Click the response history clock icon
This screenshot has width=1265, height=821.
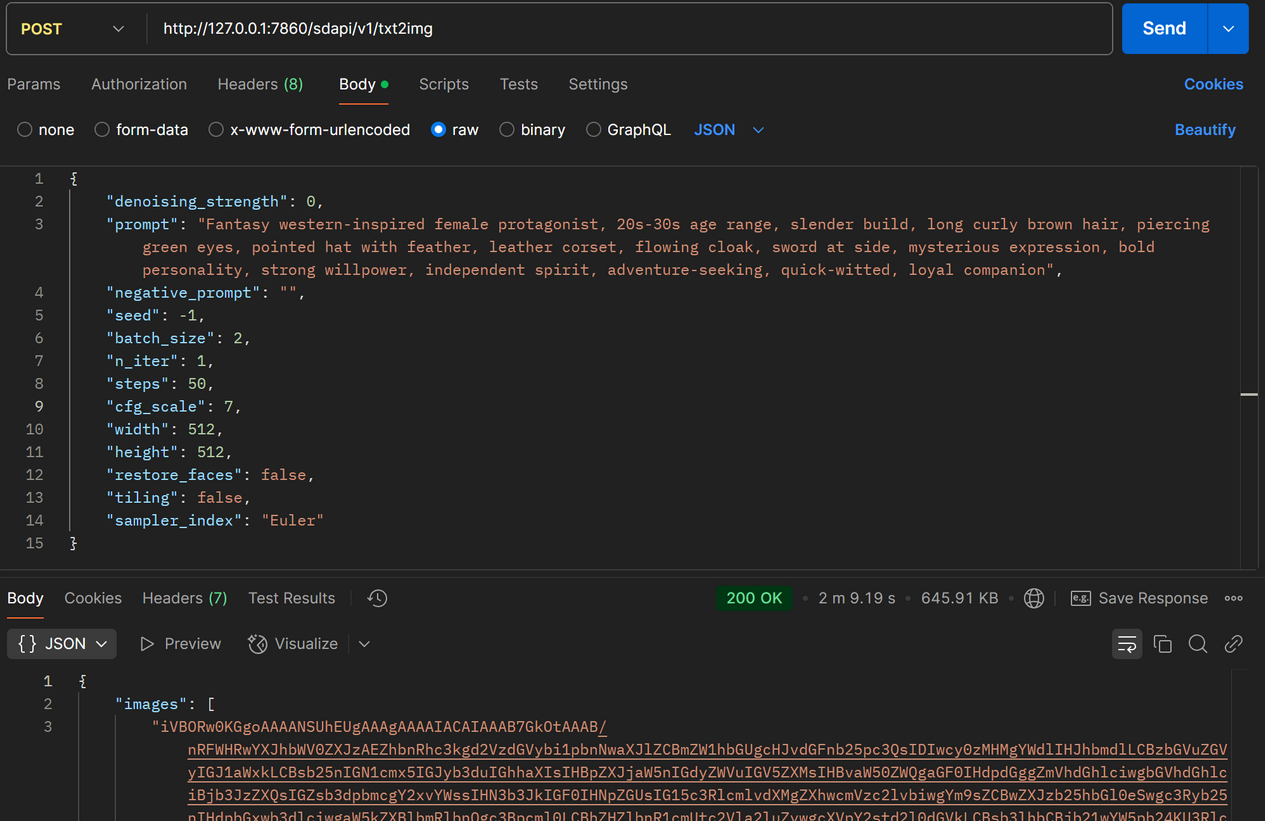[377, 598]
